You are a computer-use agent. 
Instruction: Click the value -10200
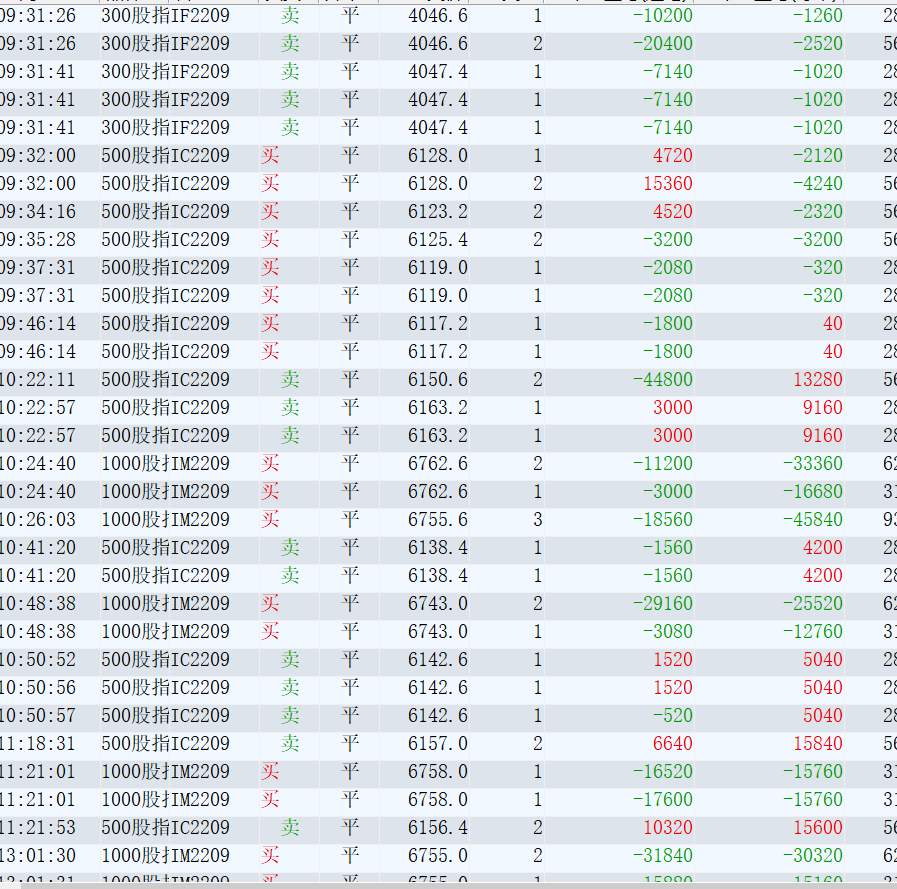click(662, 15)
